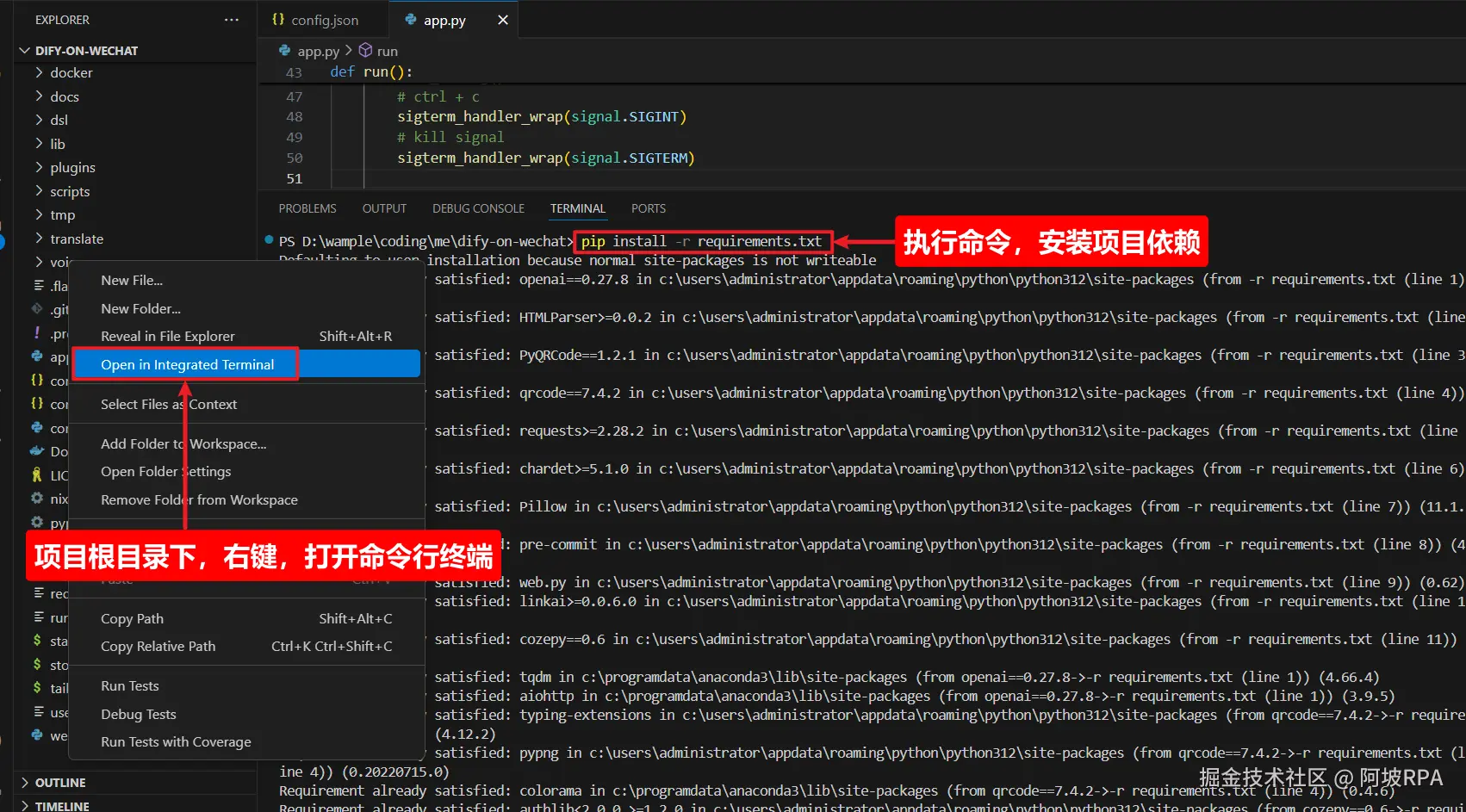1466x812 pixels.
Task: Choose Select Files as Context
Action: pyautogui.click(x=246, y=404)
